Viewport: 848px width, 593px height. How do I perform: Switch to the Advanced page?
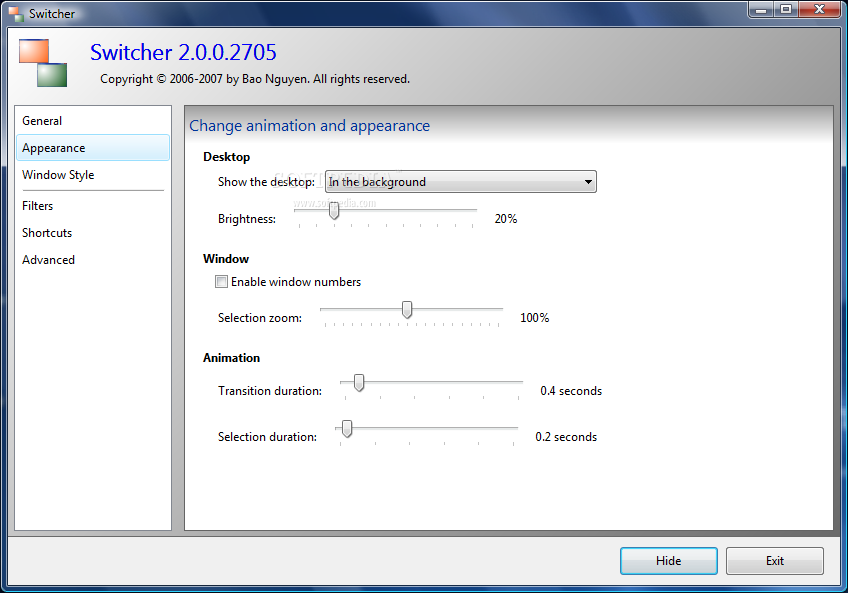[x=92, y=260]
